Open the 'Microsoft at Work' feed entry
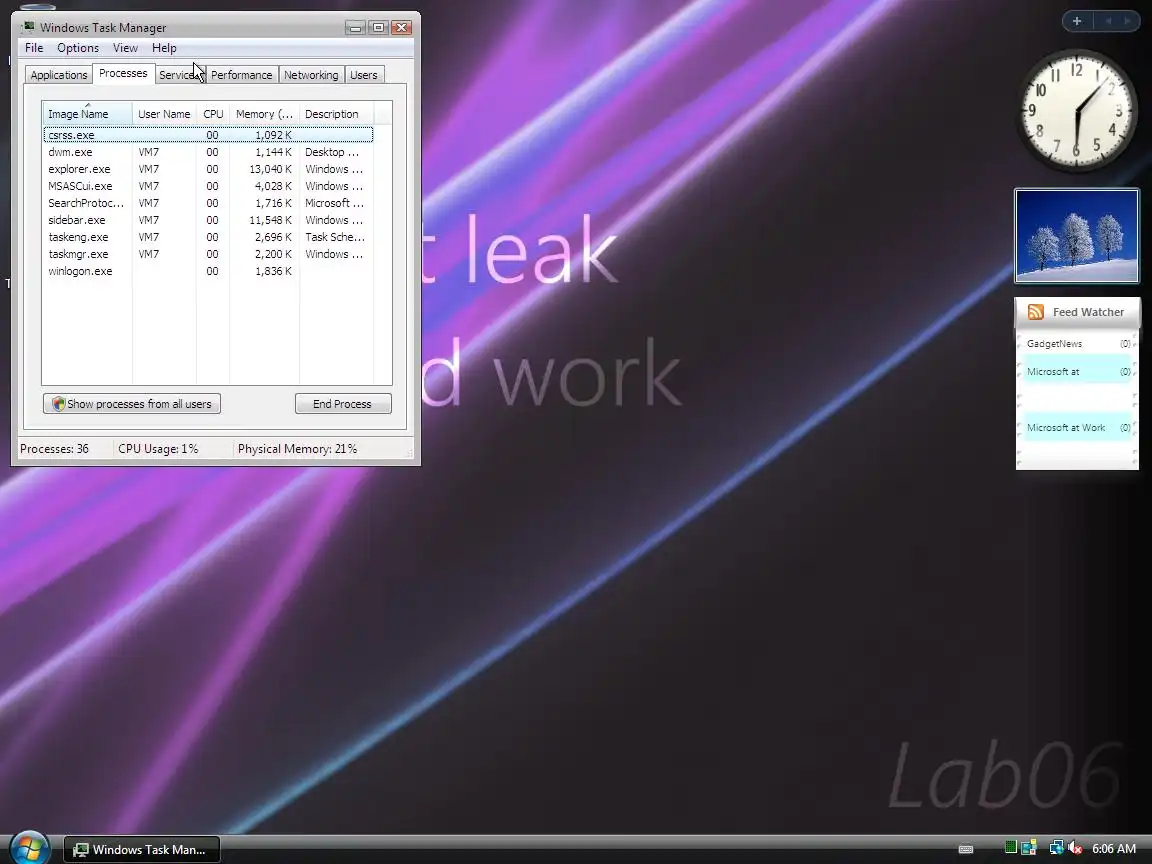This screenshot has height=864, width=1152. coord(1077,428)
